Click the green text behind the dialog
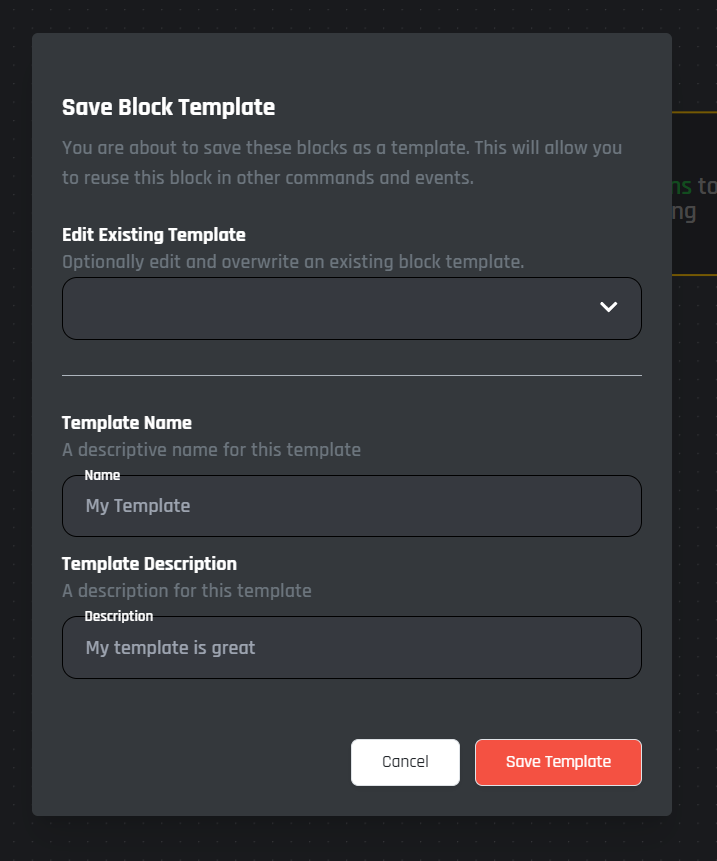 [682, 186]
